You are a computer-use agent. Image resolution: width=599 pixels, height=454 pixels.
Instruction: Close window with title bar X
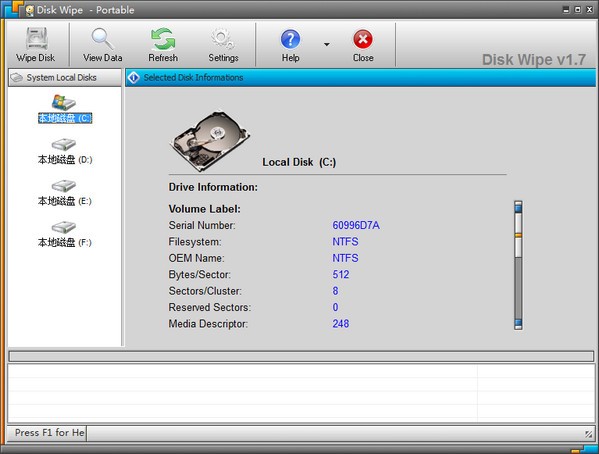coord(589,10)
